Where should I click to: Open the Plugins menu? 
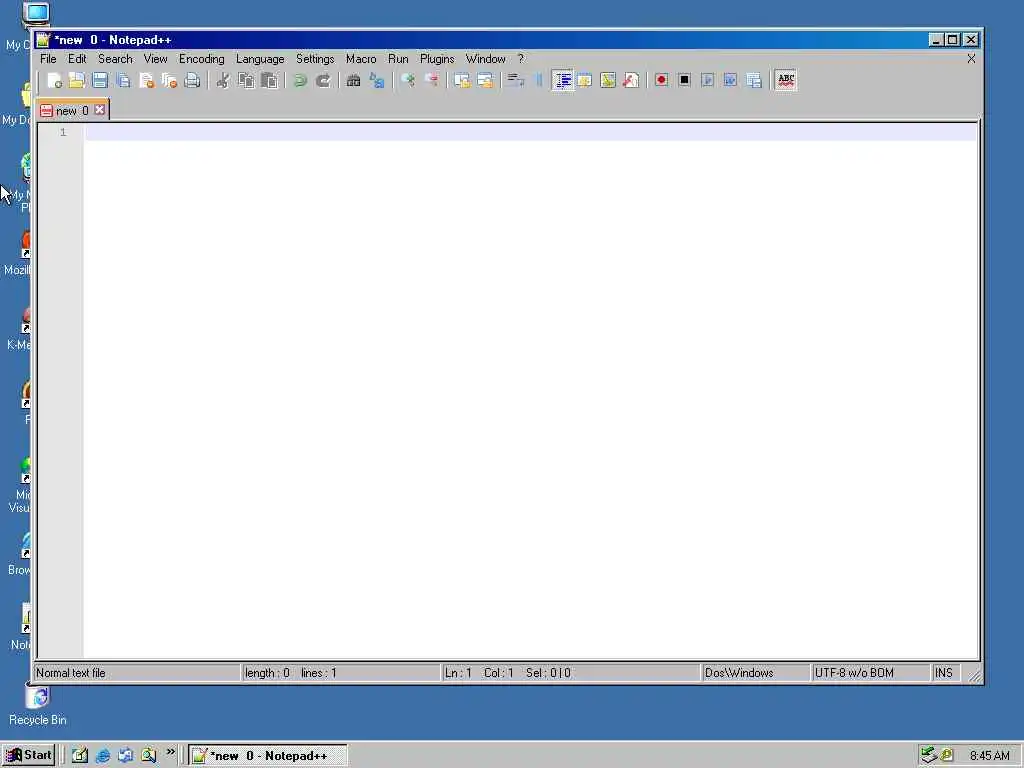pyautogui.click(x=437, y=59)
